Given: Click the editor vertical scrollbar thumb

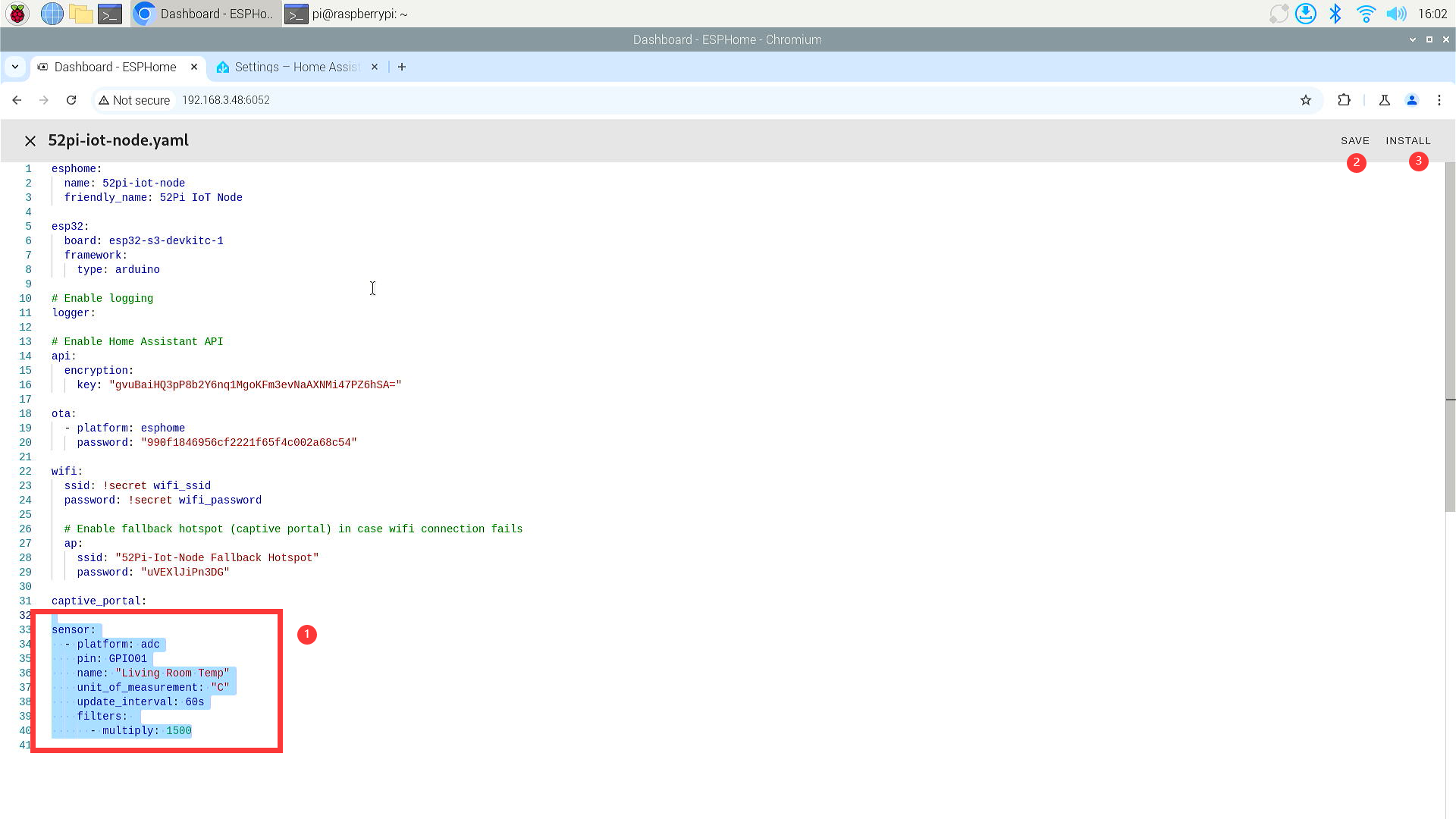Looking at the screenshot, I should click(1450, 337).
